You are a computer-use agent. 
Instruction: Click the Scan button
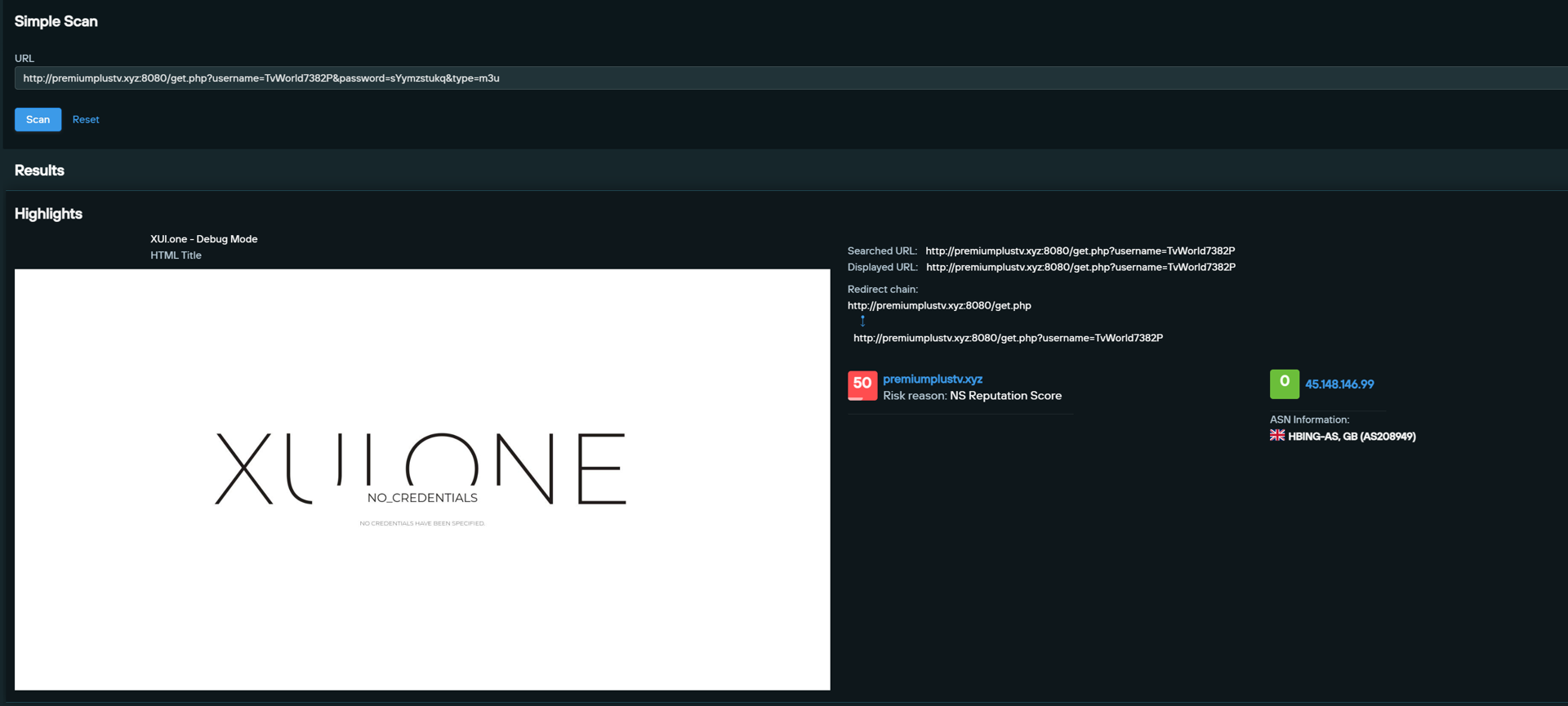38,119
